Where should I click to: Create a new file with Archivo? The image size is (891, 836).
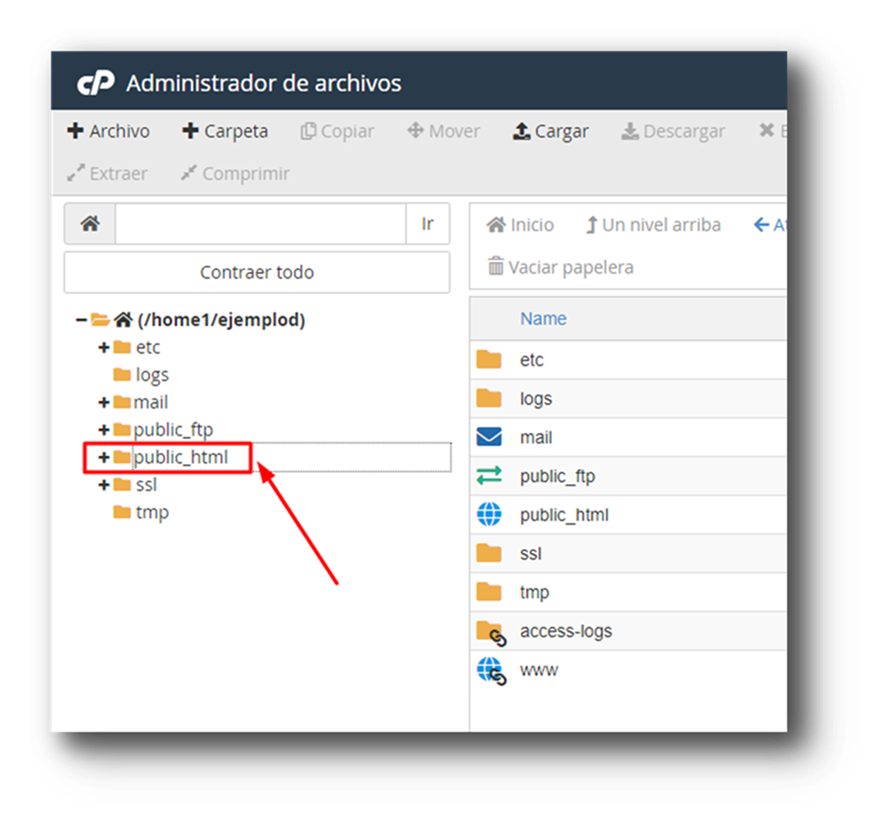108,131
